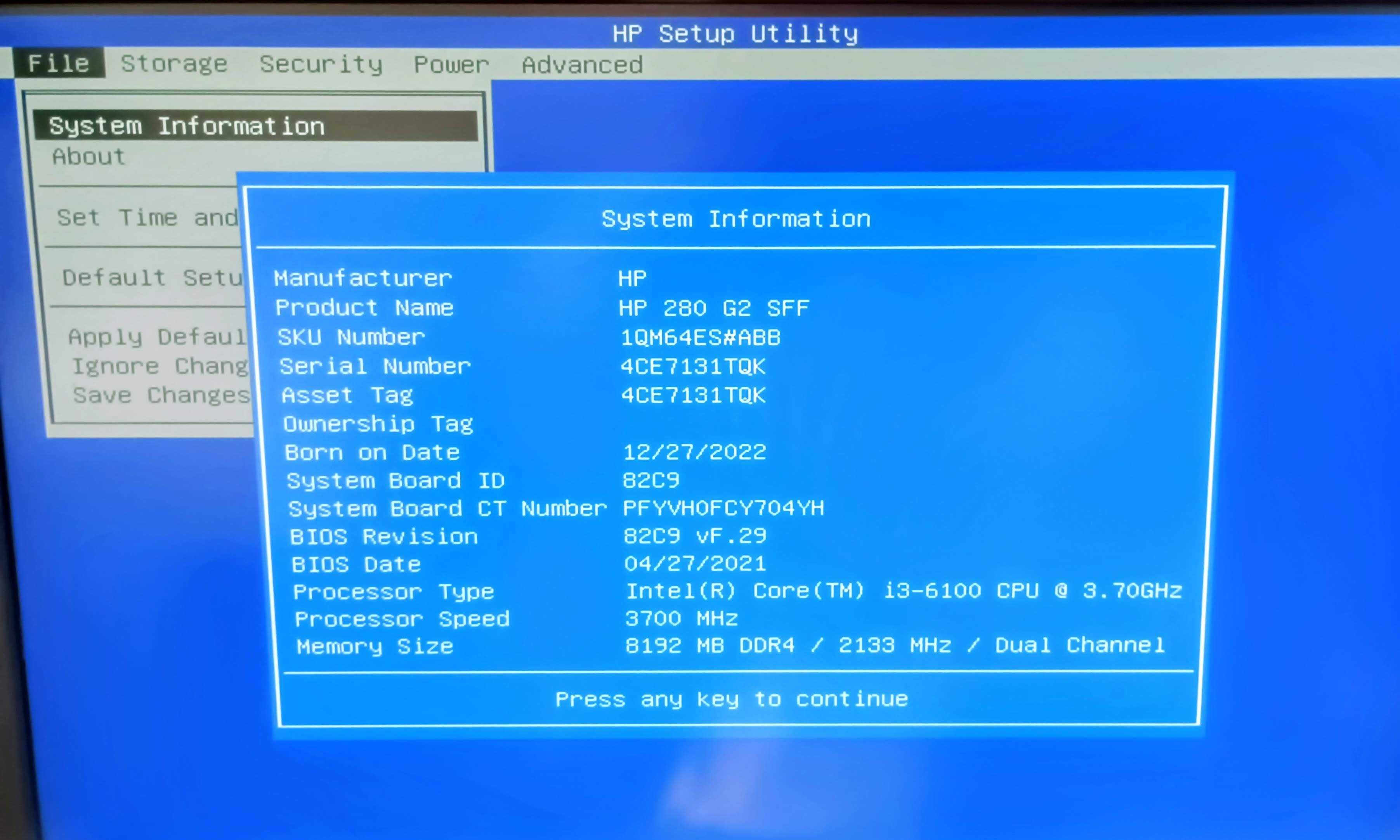Click CT number PFYVH0FCY704YH

[x=723, y=508]
